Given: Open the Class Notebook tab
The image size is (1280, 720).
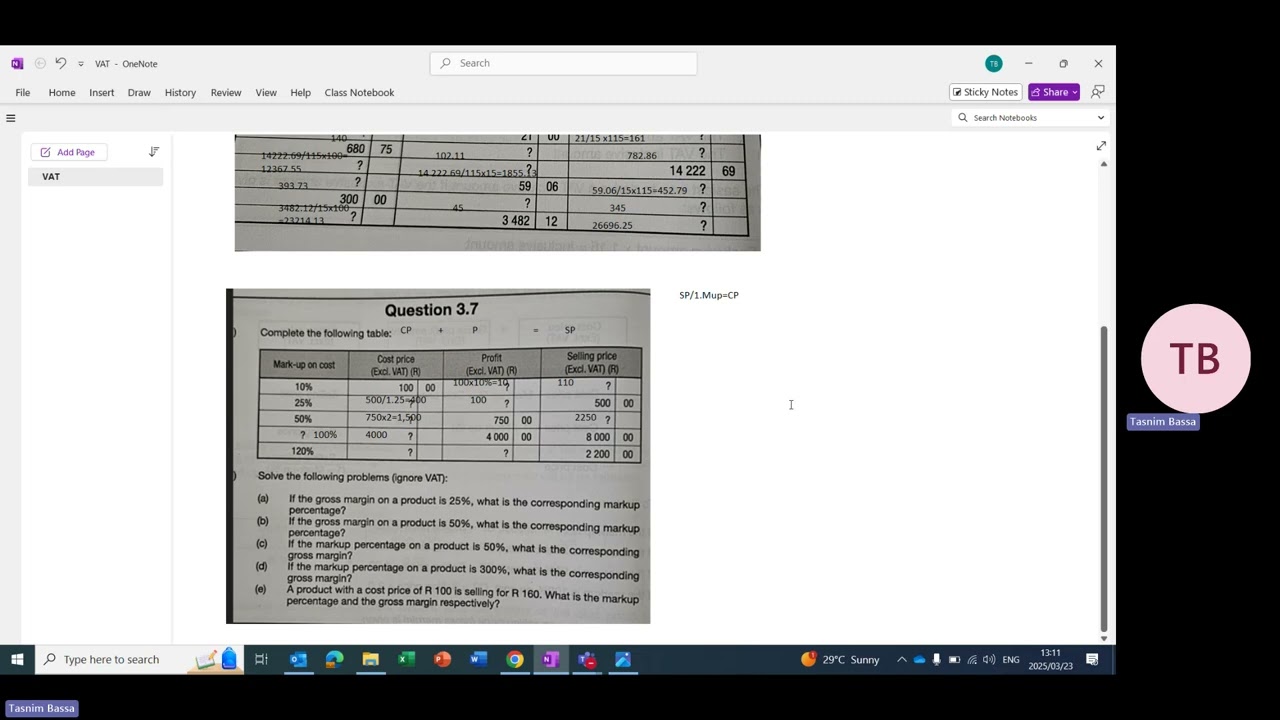Looking at the screenshot, I should [x=359, y=92].
